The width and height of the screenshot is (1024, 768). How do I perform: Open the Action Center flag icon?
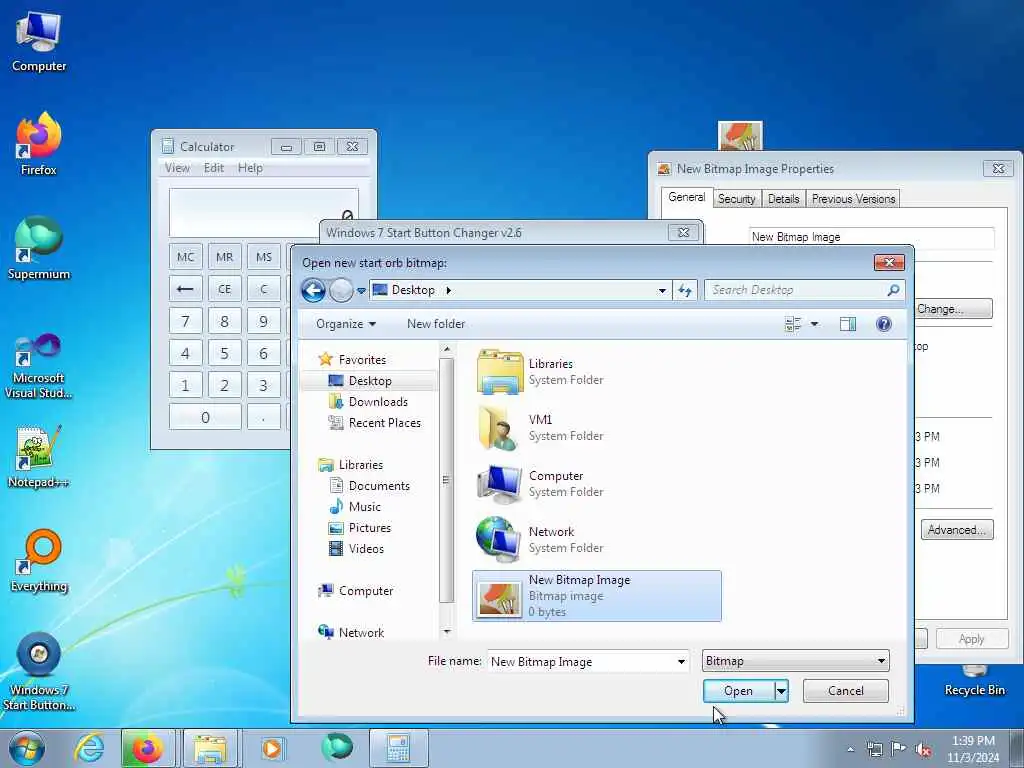coord(899,750)
